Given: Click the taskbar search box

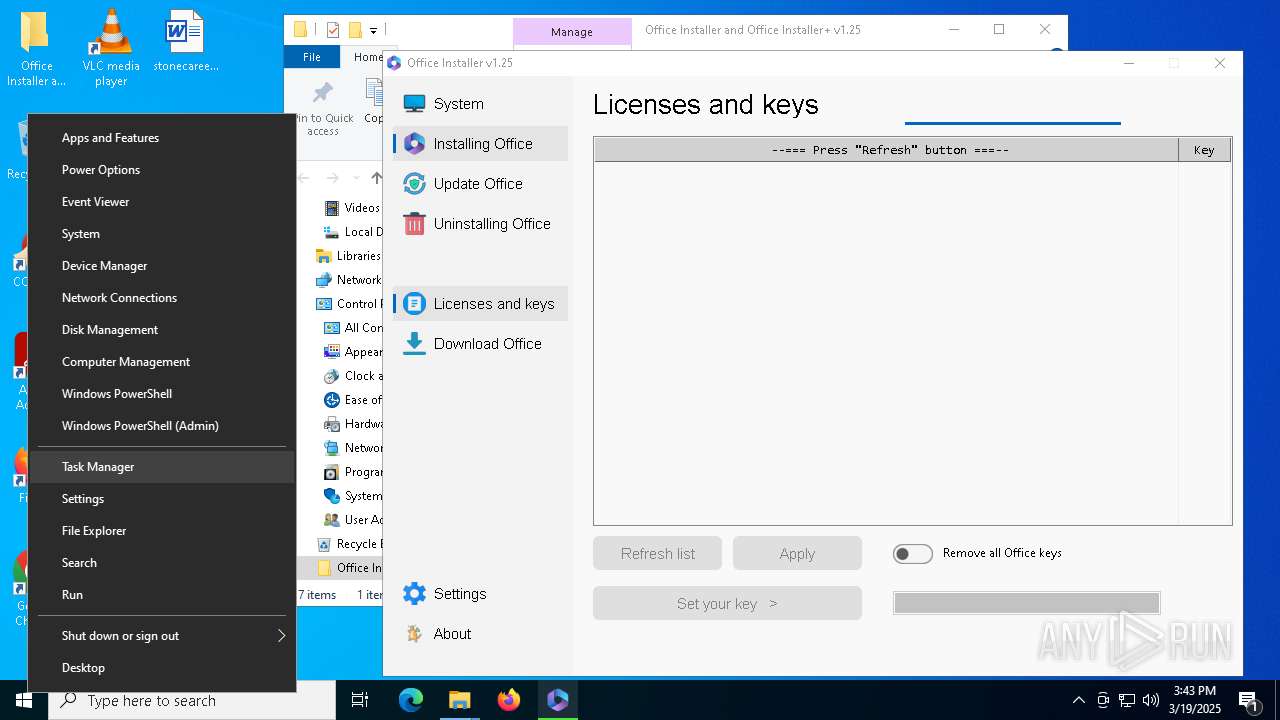Looking at the screenshot, I should point(192,700).
